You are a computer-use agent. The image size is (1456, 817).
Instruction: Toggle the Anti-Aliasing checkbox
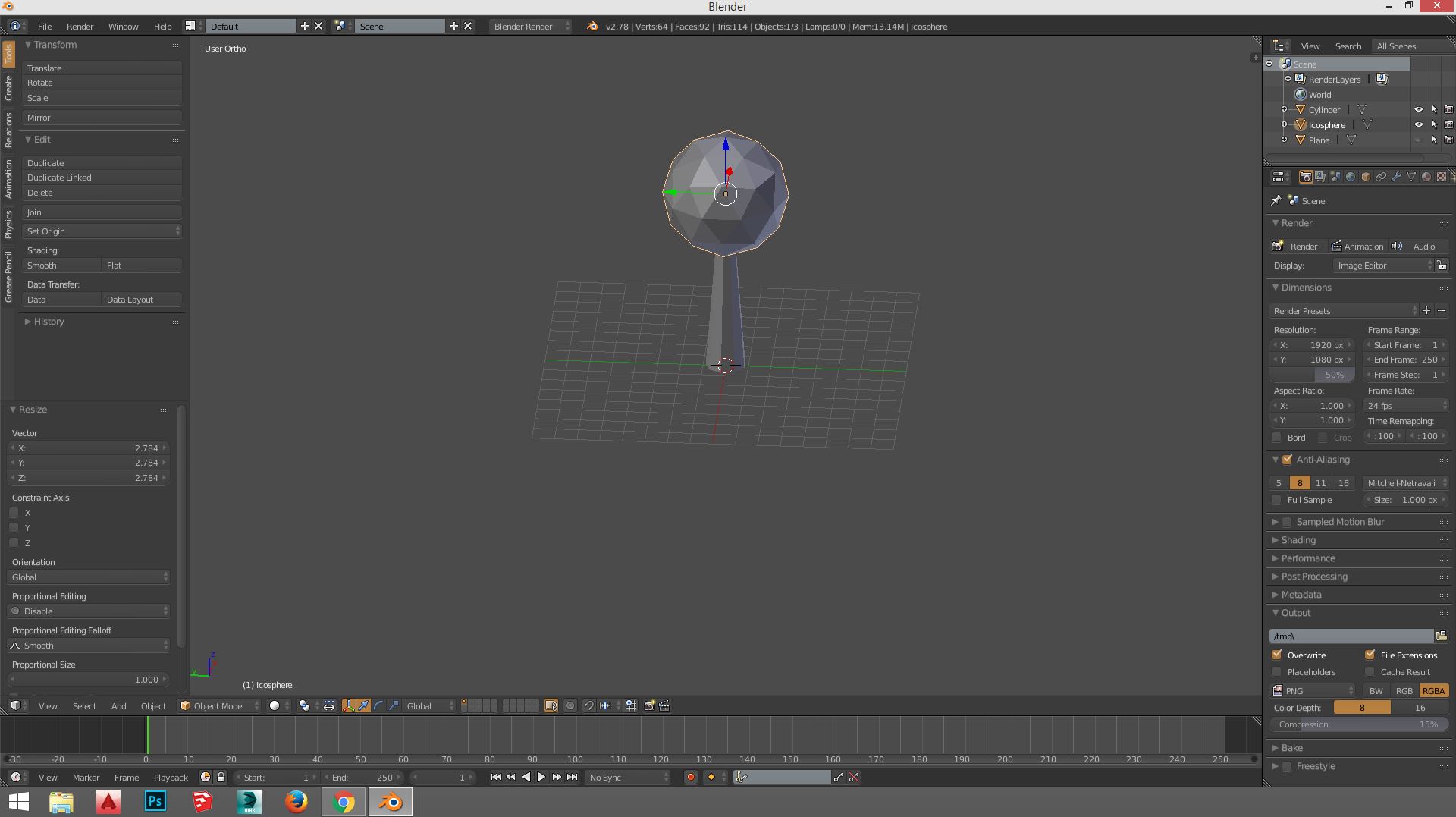pyautogui.click(x=1287, y=460)
